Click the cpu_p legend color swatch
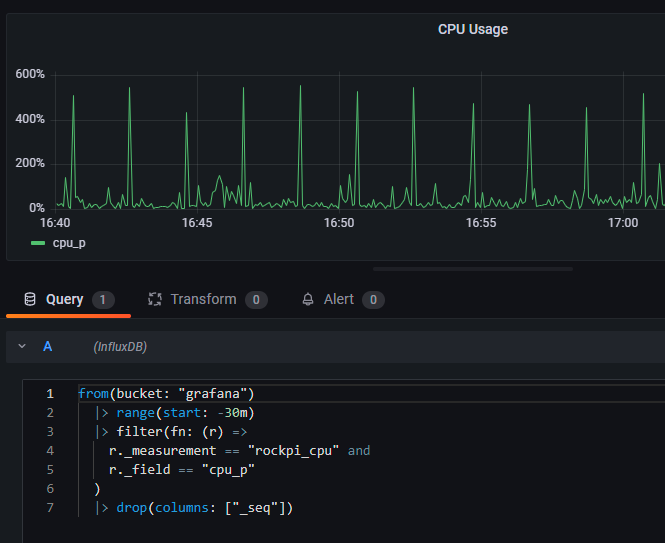Image resolution: width=665 pixels, height=543 pixels. (x=38, y=243)
